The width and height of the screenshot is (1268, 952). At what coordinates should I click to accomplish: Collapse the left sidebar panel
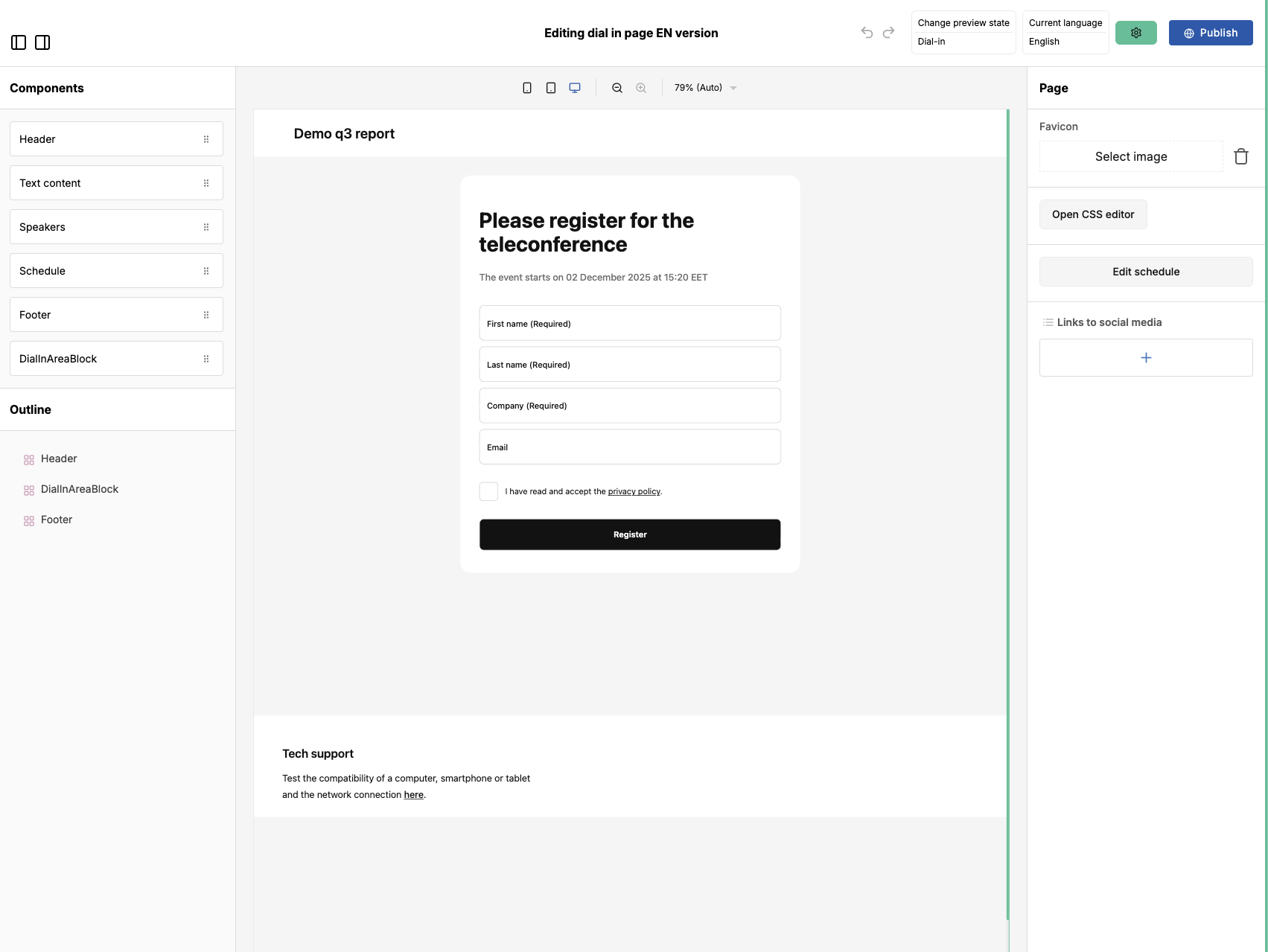pyautogui.click(x=18, y=42)
